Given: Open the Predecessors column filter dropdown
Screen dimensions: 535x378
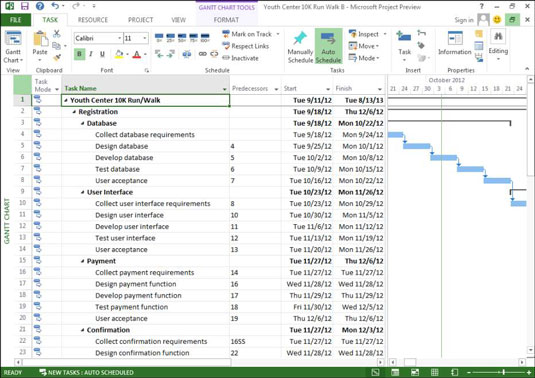Looking at the screenshot, I should (x=276, y=89).
